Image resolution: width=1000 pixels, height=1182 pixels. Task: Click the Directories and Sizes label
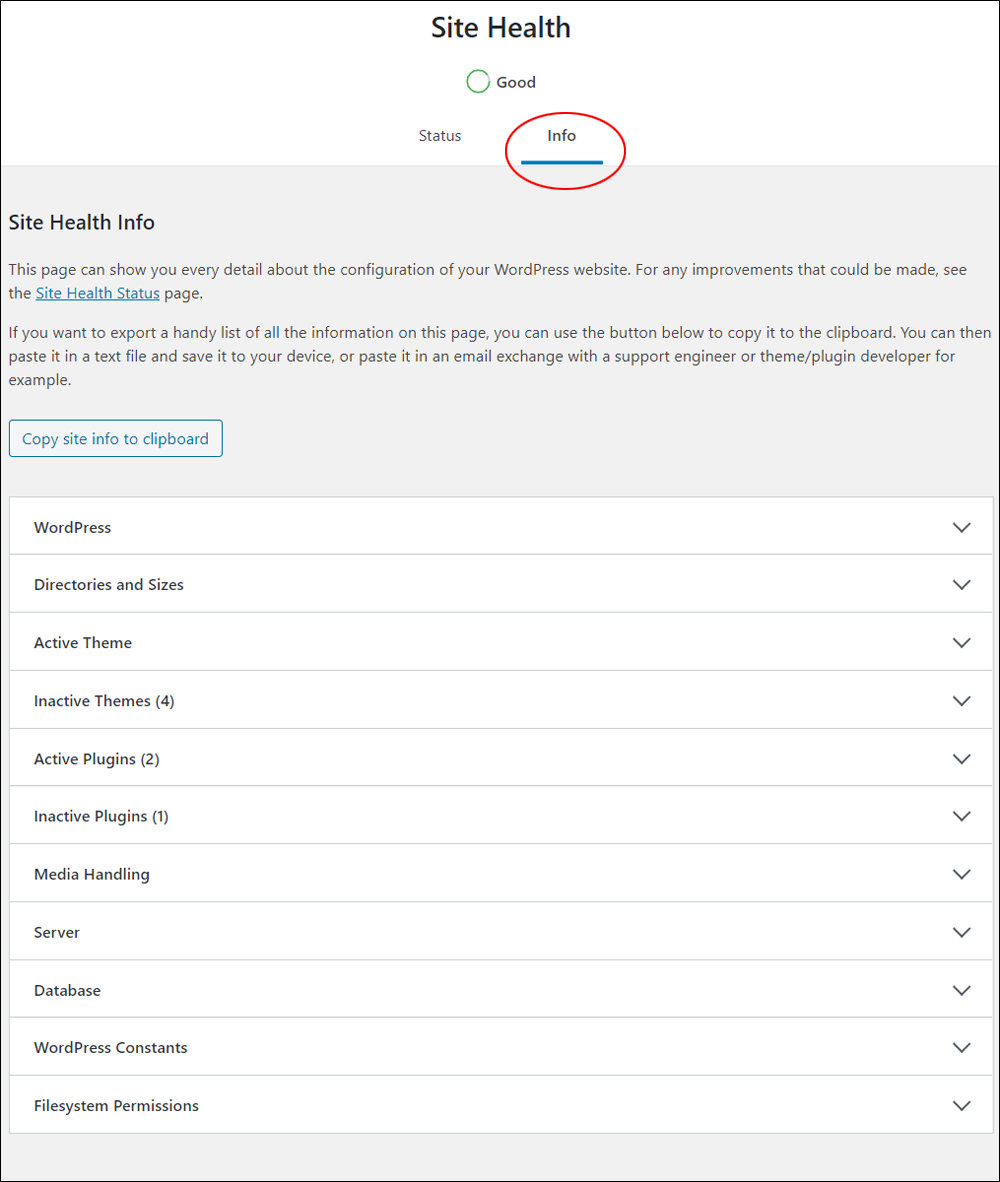click(x=109, y=584)
